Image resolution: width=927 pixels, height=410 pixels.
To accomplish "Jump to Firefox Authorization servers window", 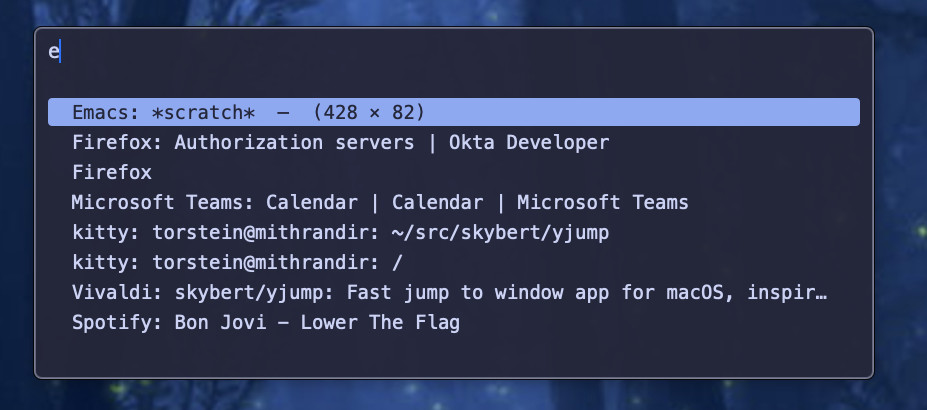I will pos(340,142).
